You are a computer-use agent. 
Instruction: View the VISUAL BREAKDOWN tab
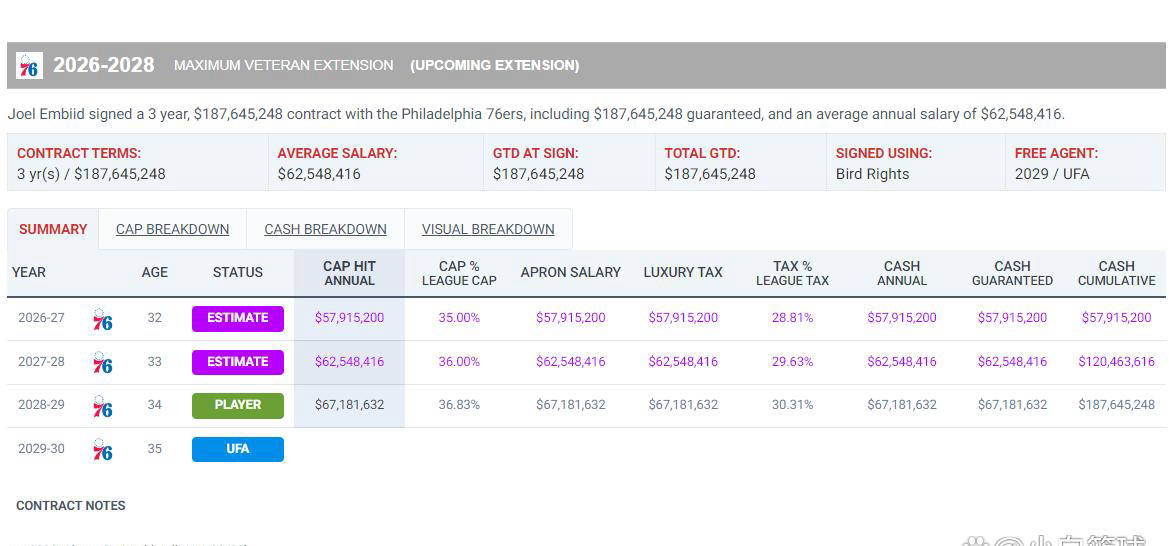pyautogui.click(x=488, y=229)
